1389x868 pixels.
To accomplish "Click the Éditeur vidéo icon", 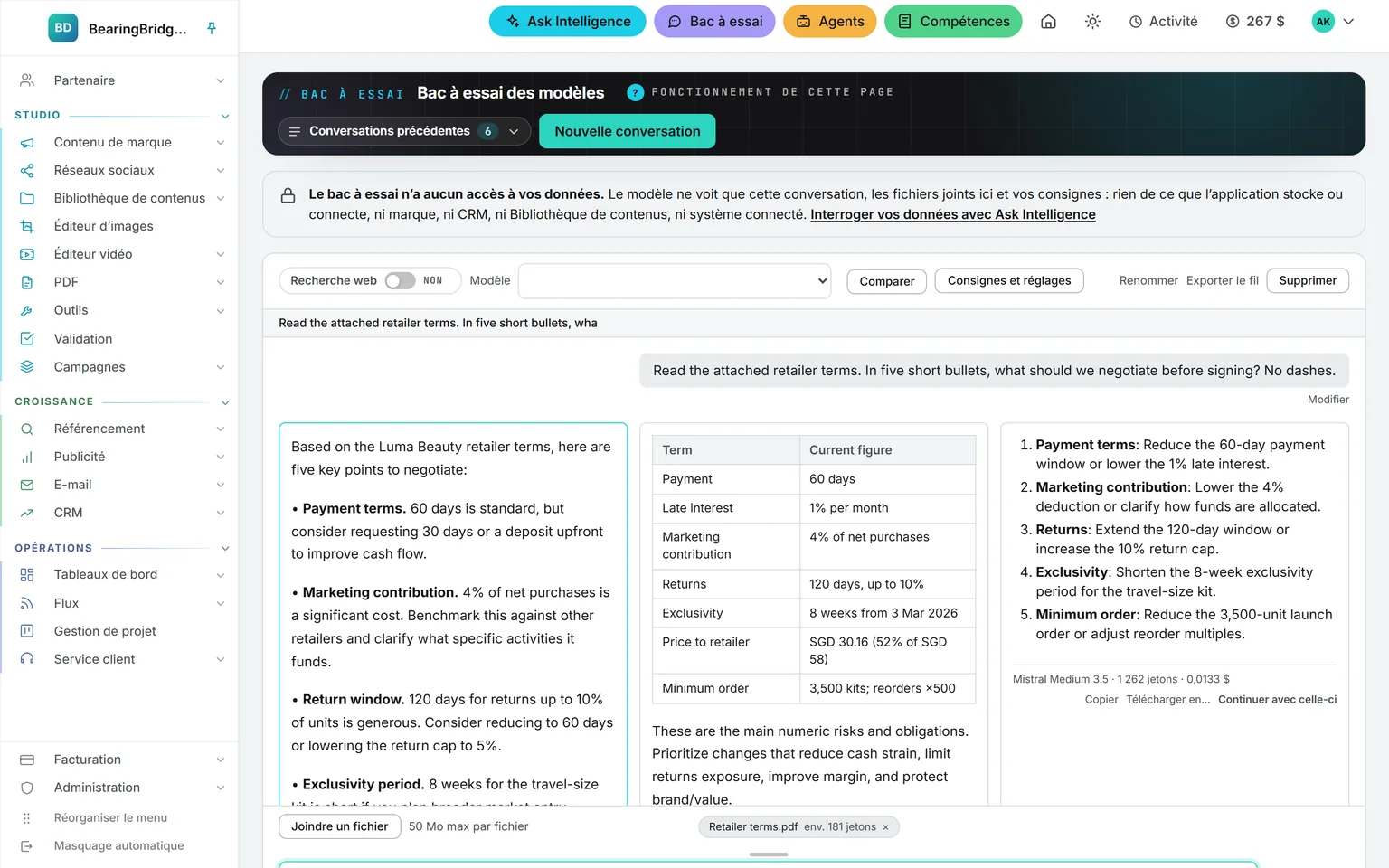I will pyautogui.click(x=27, y=254).
